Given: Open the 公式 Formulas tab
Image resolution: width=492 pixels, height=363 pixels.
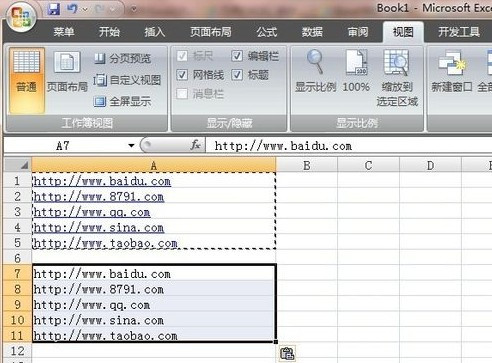Looking at the screenshot, I should click(x=267, y=32).
